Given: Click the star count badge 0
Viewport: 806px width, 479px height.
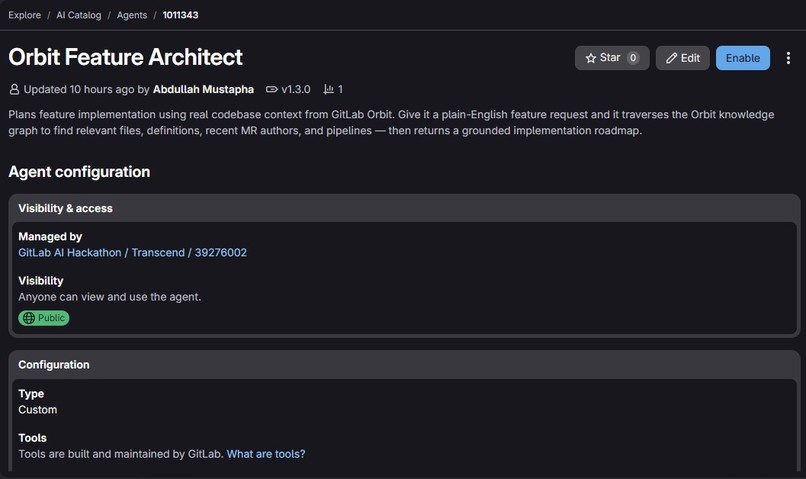Looking at the screenshot, I should point(633,58).
